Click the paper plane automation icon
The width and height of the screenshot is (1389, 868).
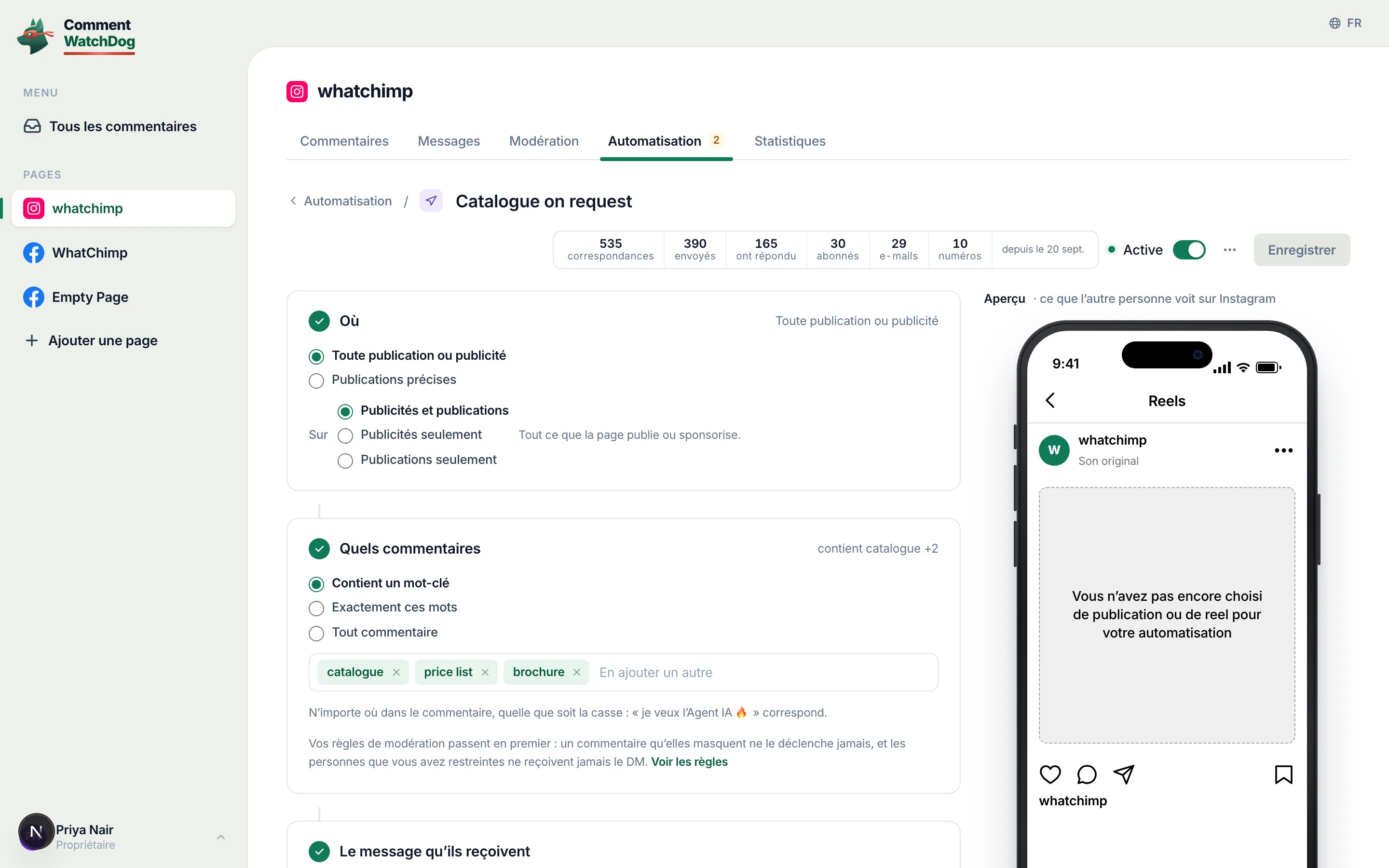(x=431, y=201)
